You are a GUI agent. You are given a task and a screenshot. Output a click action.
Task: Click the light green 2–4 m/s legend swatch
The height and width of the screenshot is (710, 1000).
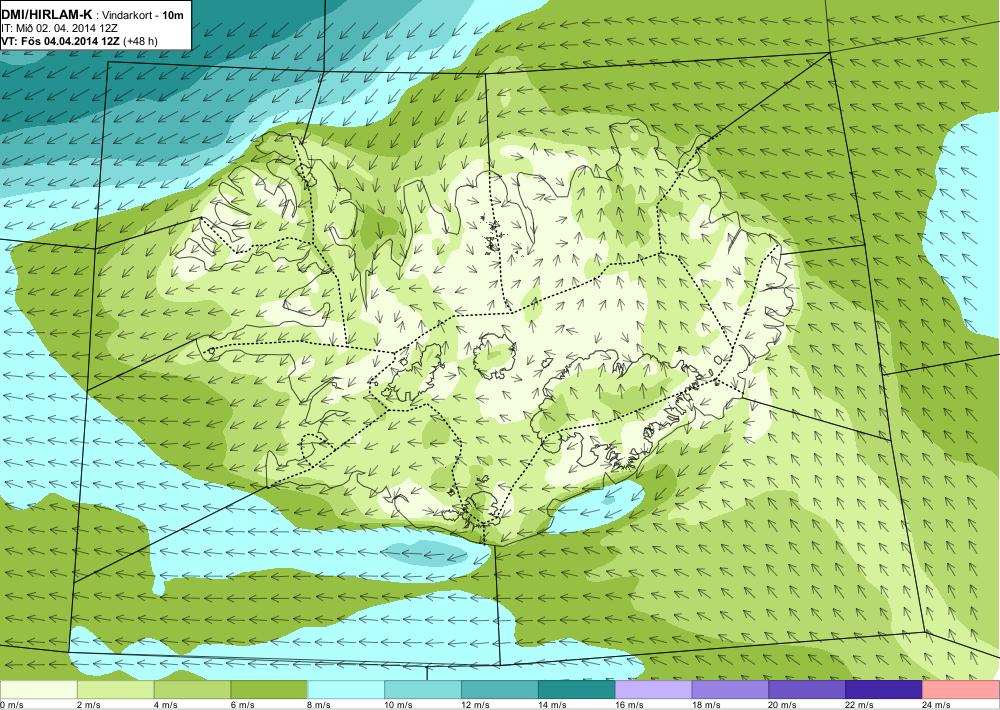click(x=115, y=690)
